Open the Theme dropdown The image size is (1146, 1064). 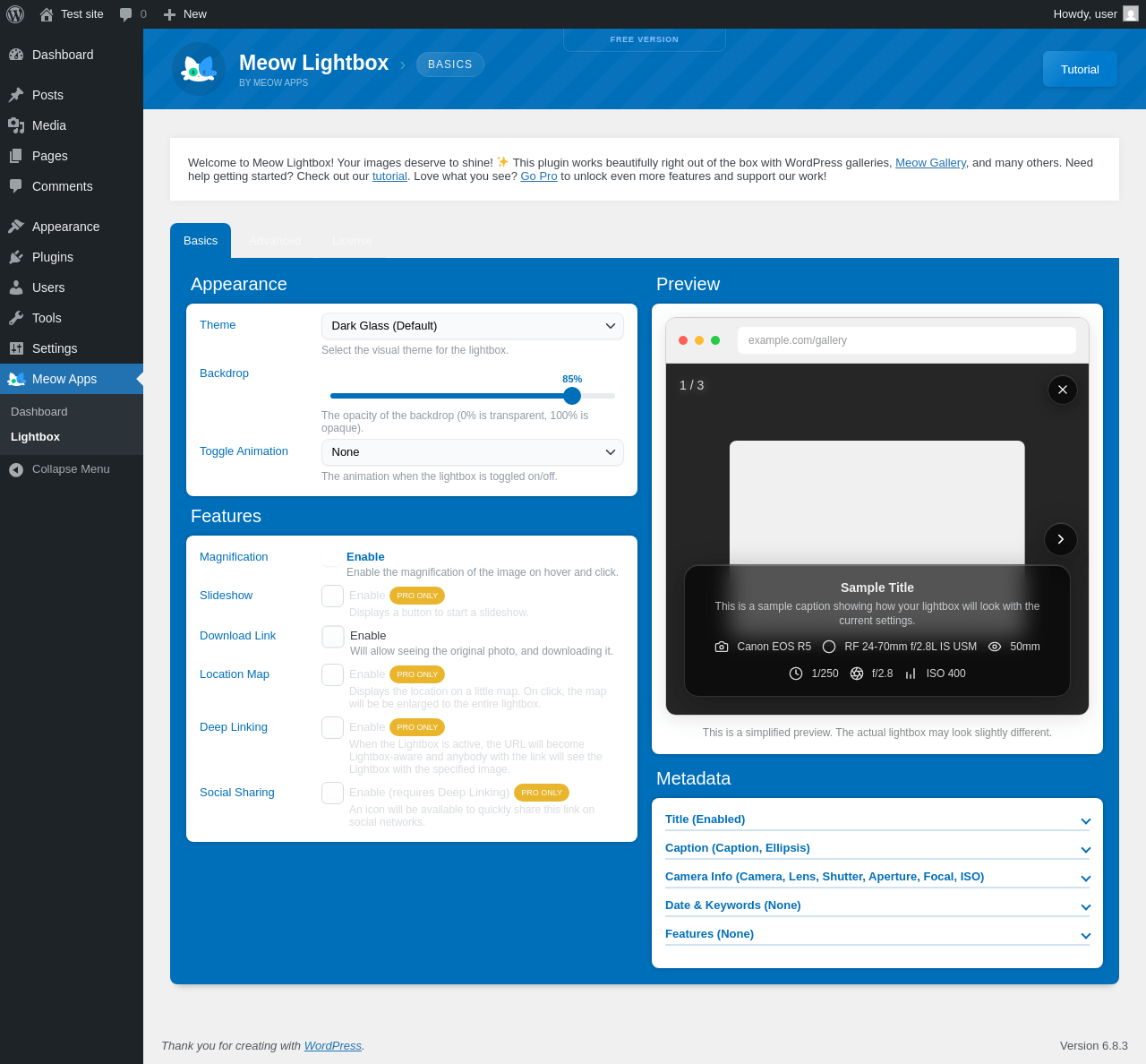(473, 326)
